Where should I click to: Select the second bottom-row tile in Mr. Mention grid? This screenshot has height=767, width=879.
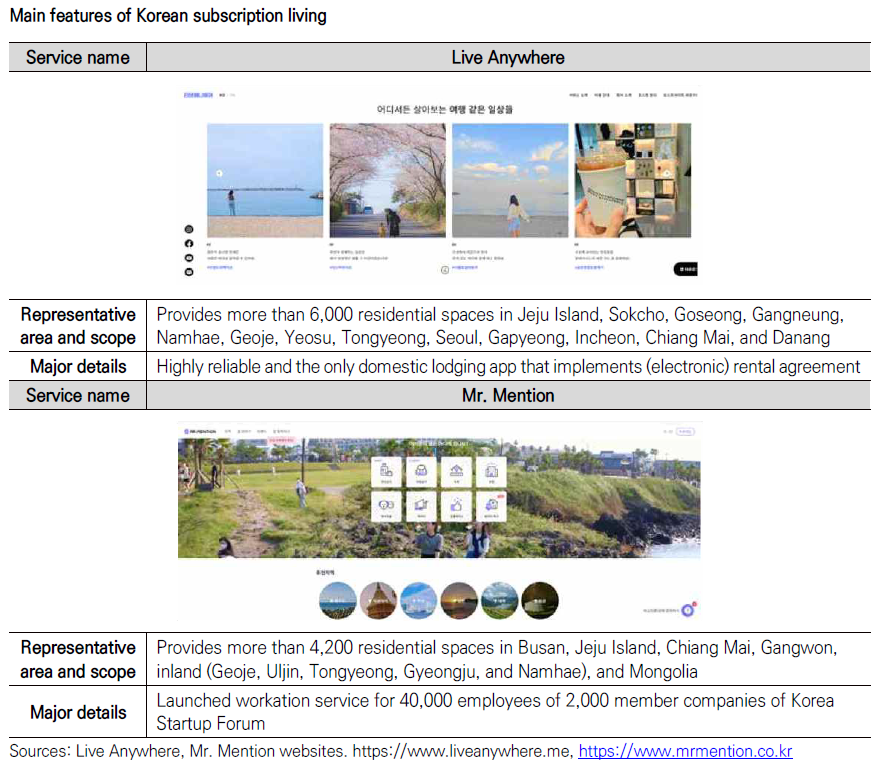coord(421,507)
